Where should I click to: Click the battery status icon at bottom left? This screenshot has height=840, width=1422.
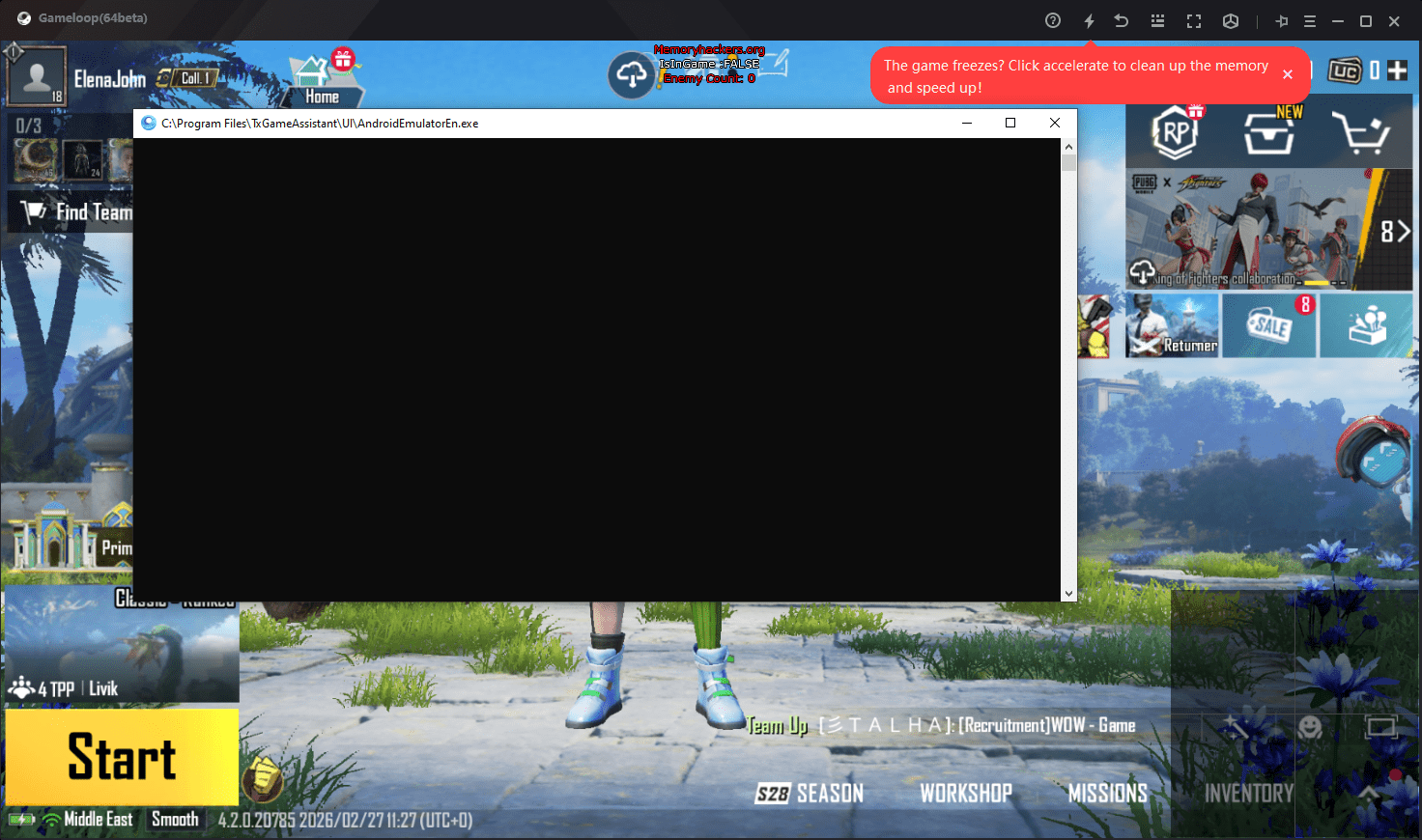[x=21, y=820]
